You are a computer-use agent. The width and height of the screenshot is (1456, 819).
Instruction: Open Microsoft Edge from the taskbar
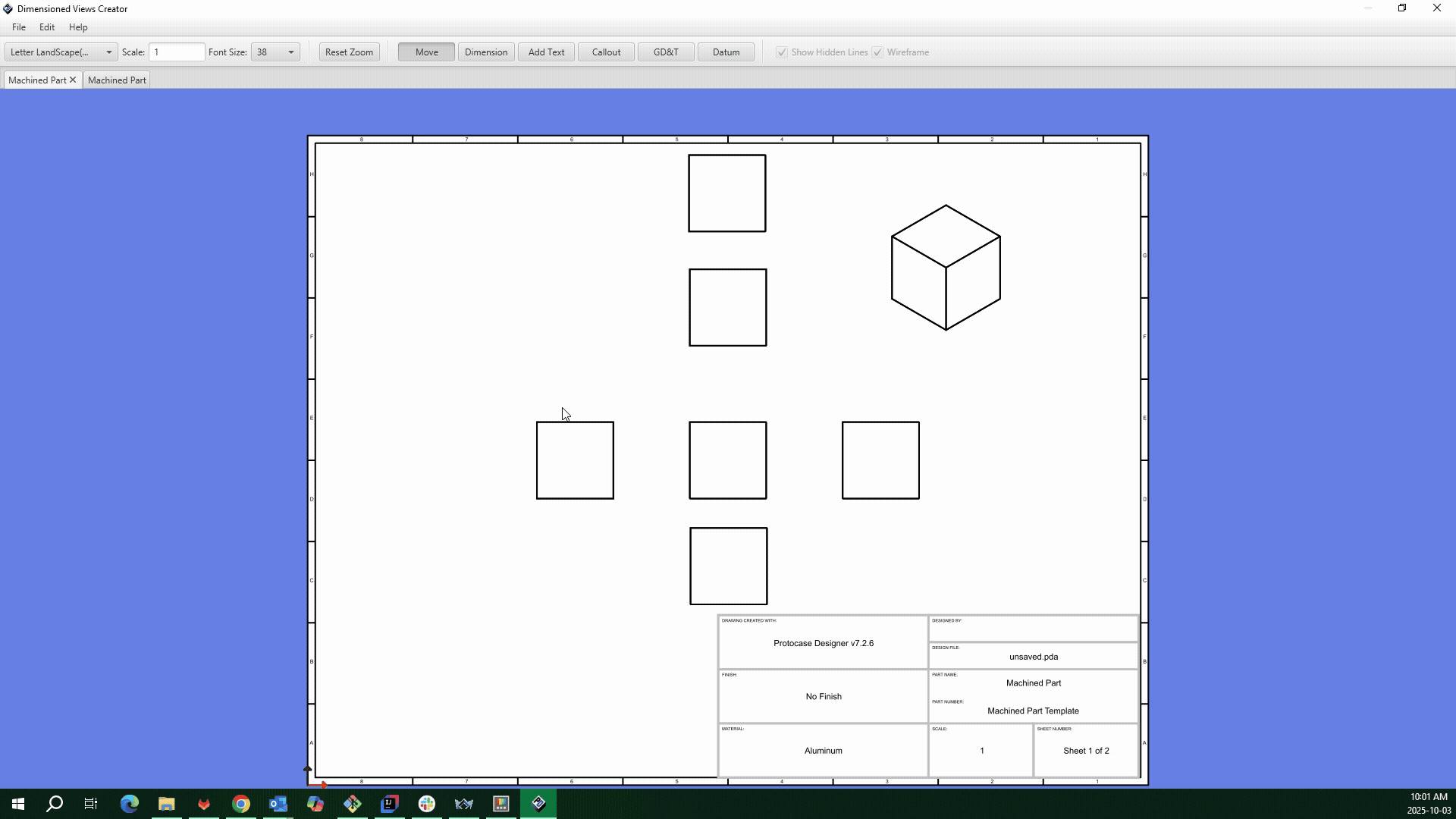(129, 804)
